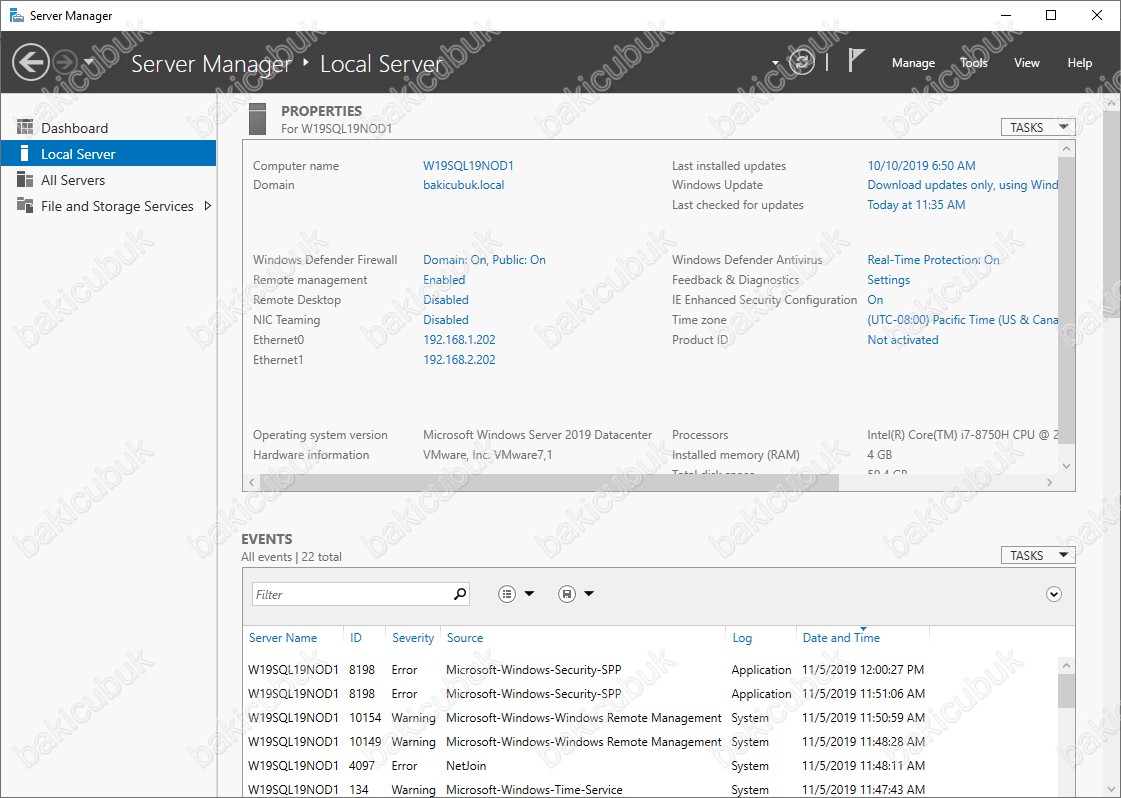Open the navigation history dropdown arrow
The width and height of the screenshot is (1121, 798).
[x=89, y=62]
